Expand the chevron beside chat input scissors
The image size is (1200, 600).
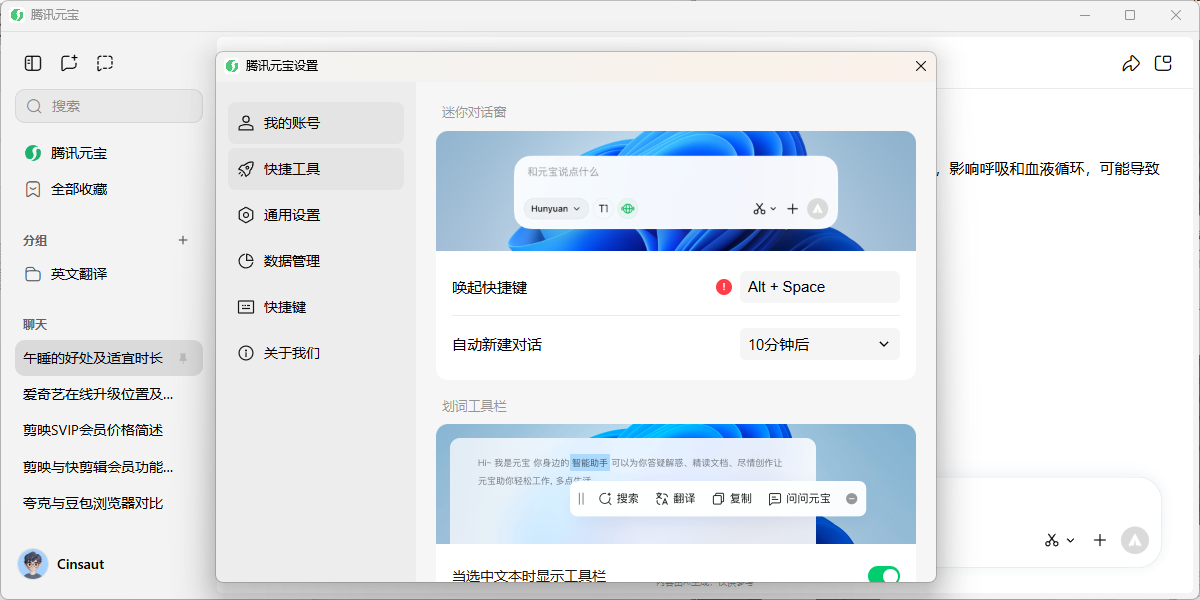point(1070,540)
